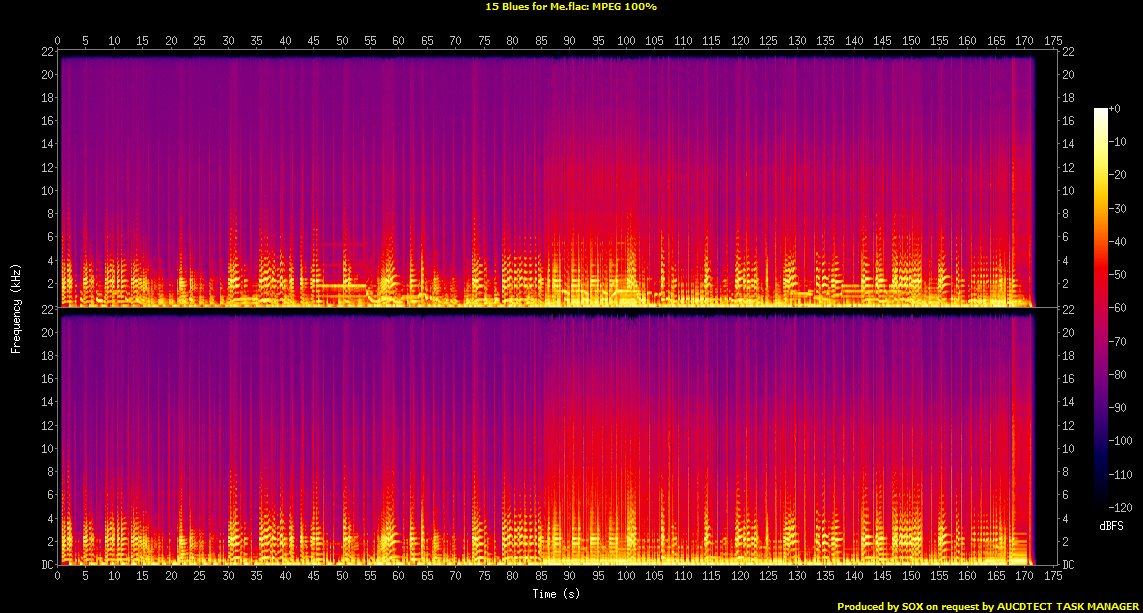Click the 100 second mark on top time axis
The width and height of the screenshot is (1143, 613).
pos(626,41)
